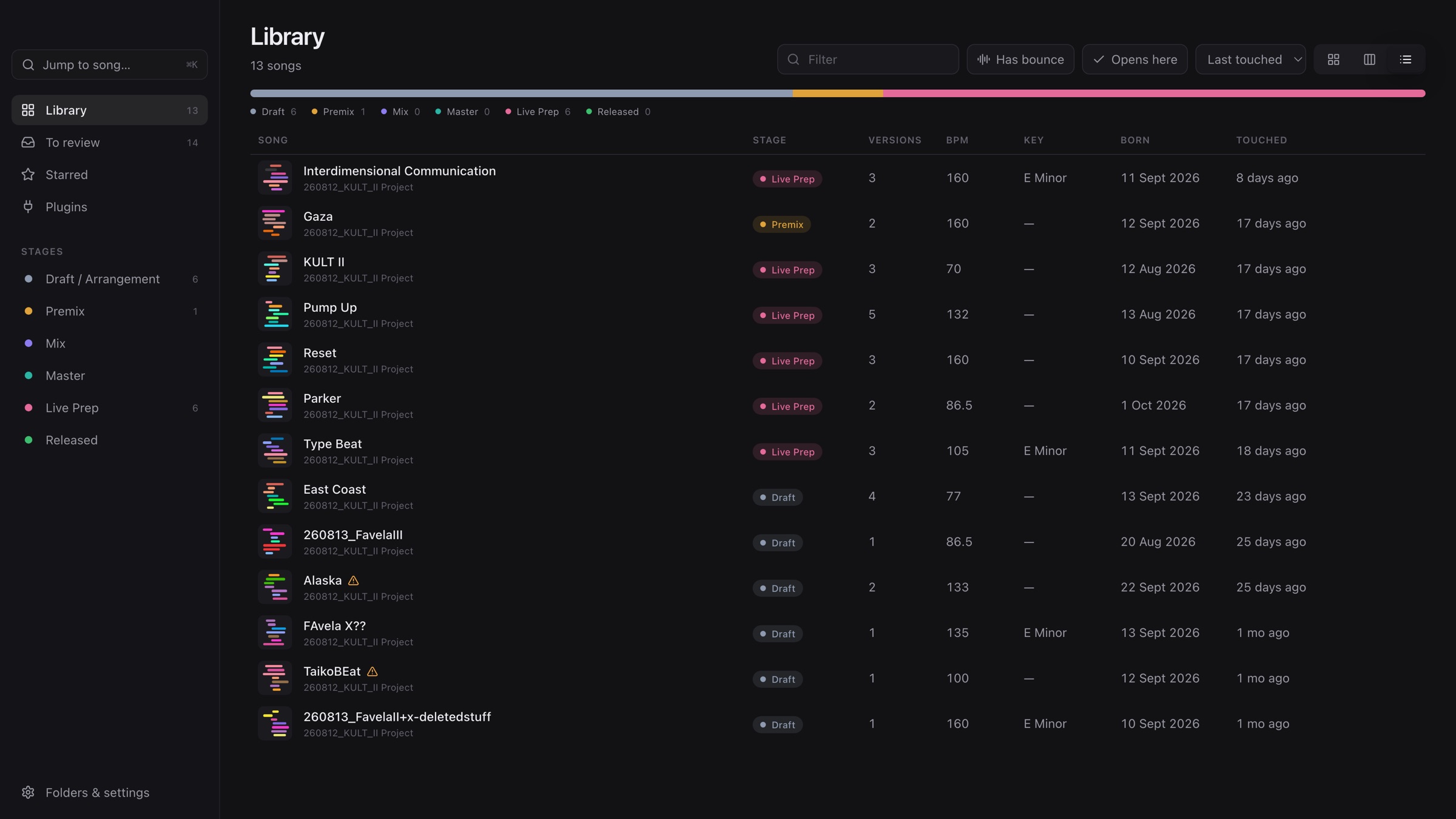Switch to columns board view icon
The width and height of the screenshot is (1456, 819).
[x=1369, y=59]
